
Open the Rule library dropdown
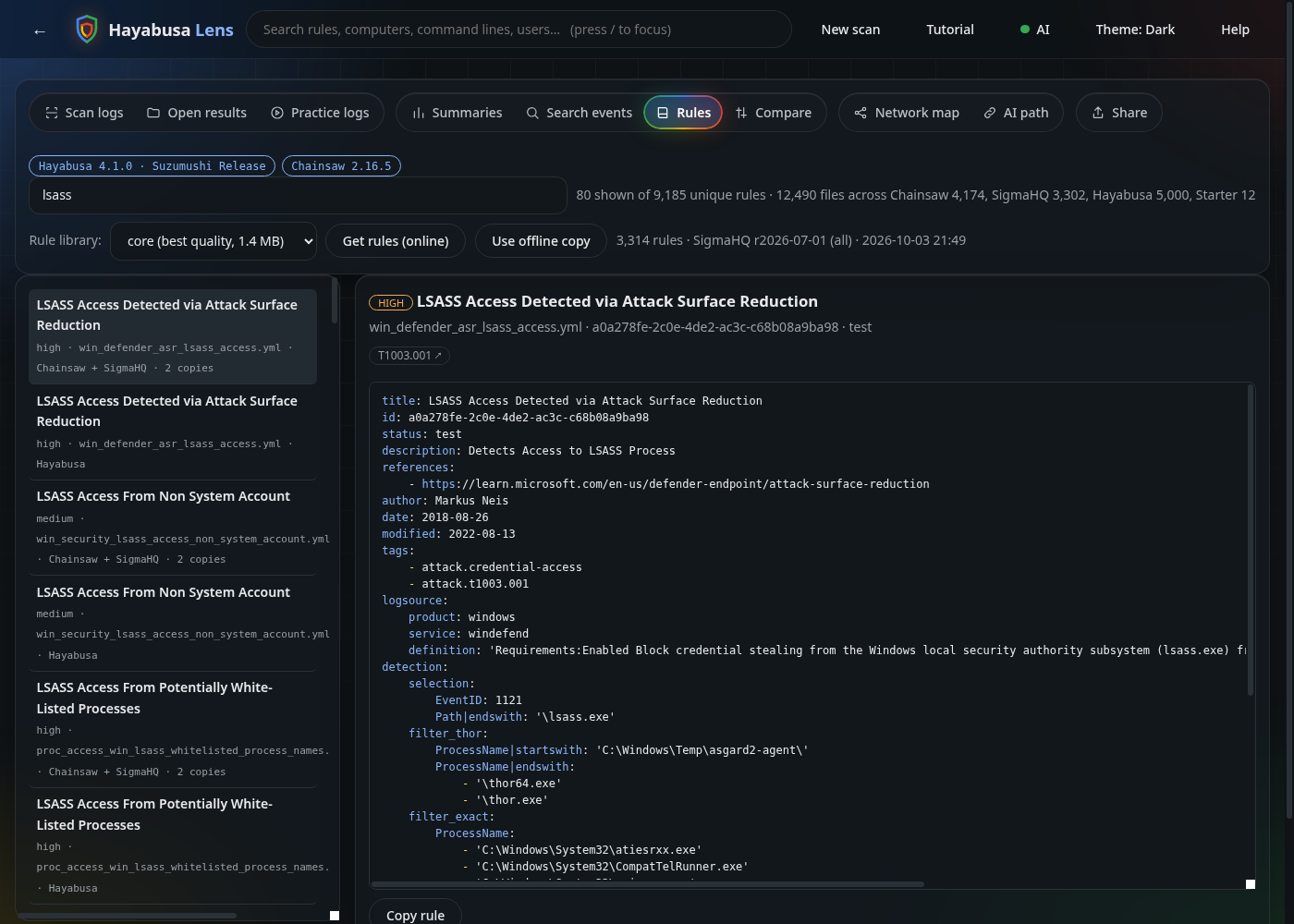click(x=214, y=241)
